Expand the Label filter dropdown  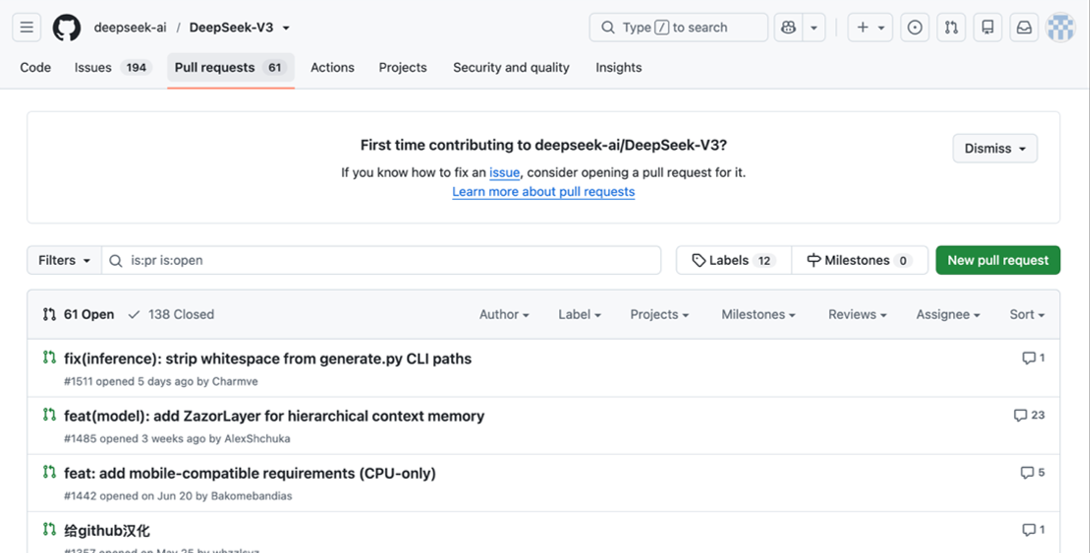[x=579, y=315]
